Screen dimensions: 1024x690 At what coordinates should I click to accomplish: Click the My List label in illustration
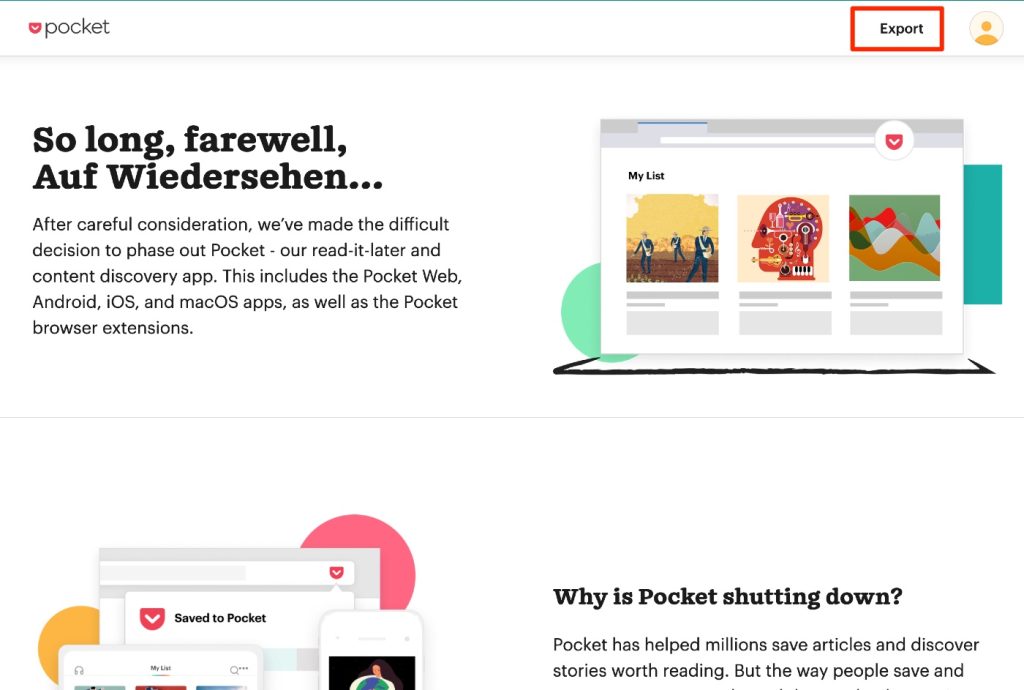coord(646,176)
